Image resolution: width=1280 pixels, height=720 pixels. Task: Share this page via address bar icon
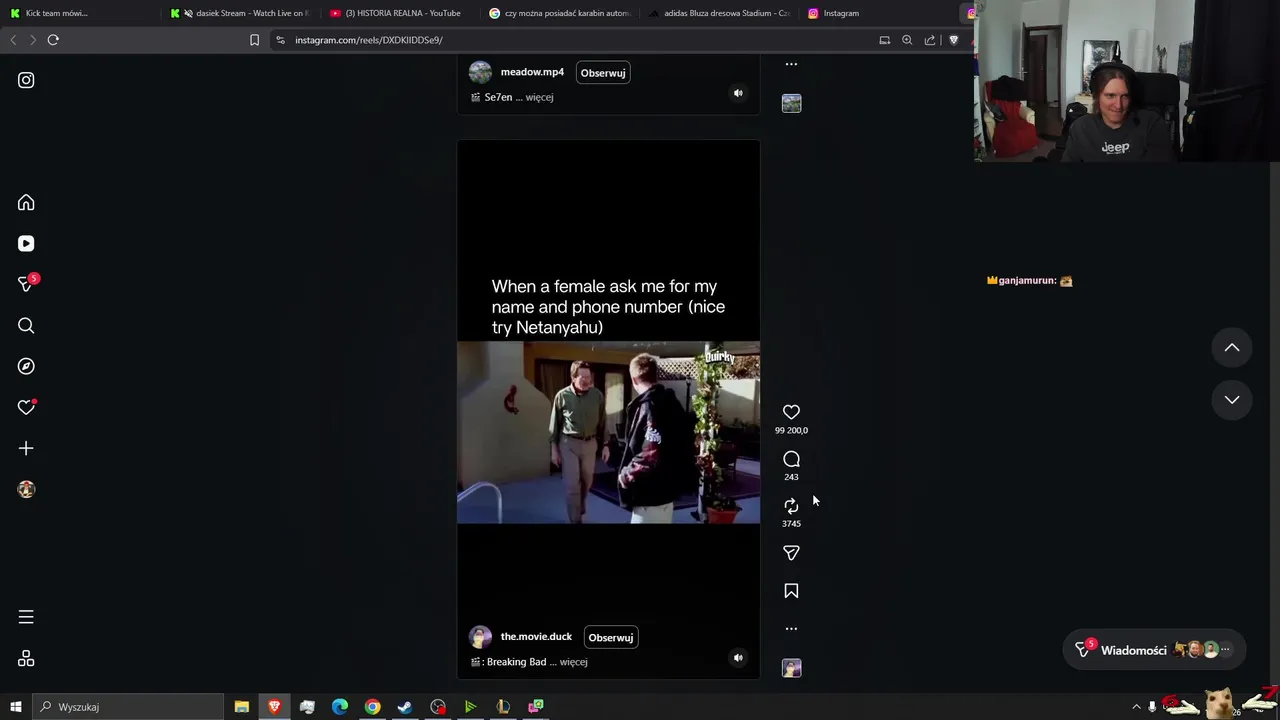930,40
